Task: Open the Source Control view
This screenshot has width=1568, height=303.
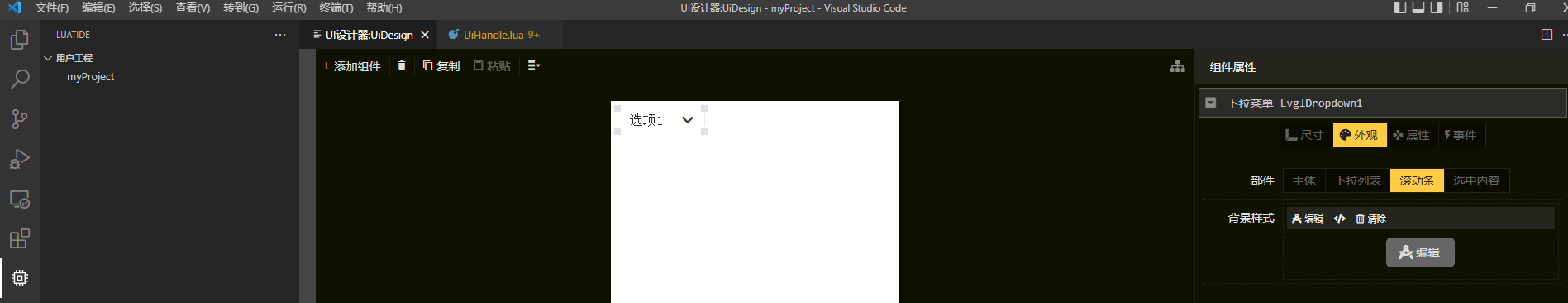Action: pos(20,119)
